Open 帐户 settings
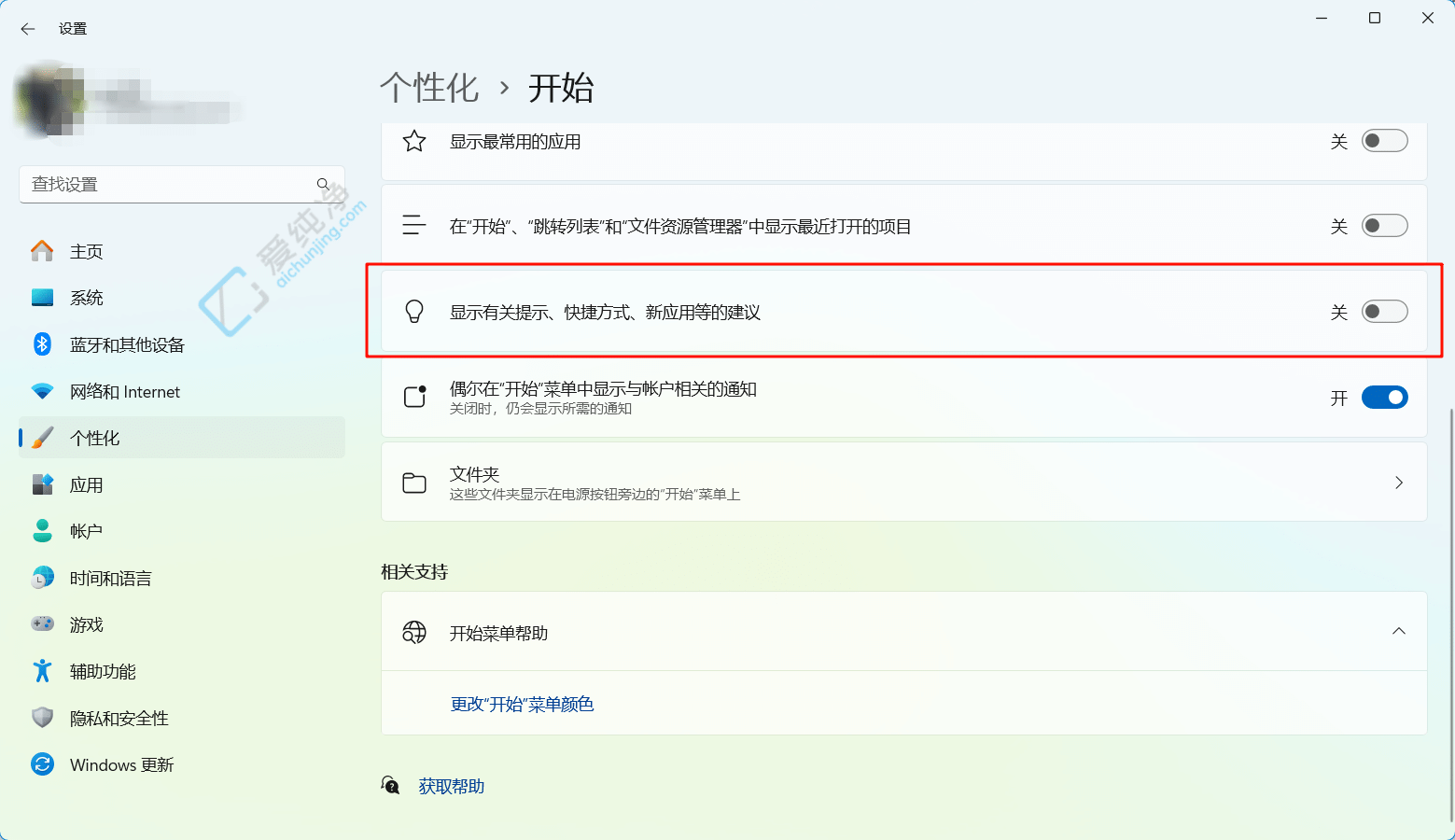1455x840 pixels. (87, 530)
